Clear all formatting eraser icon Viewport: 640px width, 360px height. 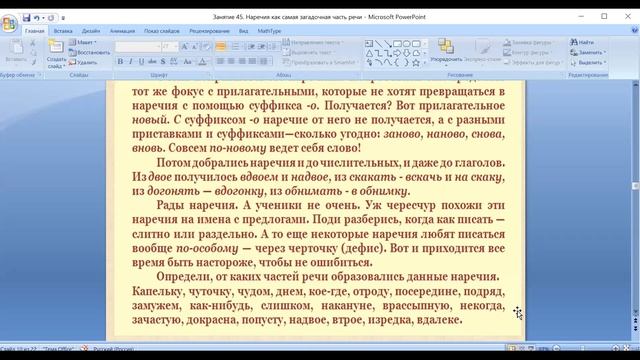click(207, 47)
